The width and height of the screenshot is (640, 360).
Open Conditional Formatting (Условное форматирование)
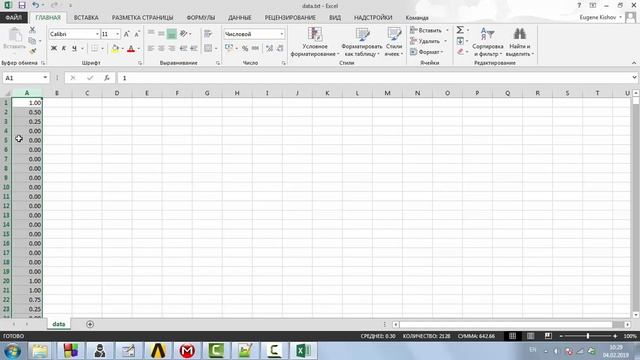315,42
